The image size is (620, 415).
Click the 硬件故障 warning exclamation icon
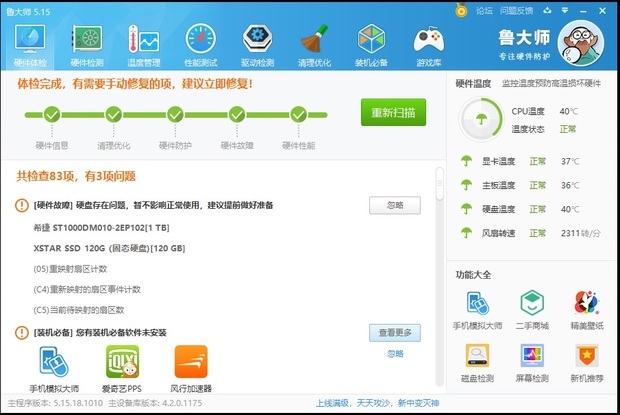pos(22,205)
